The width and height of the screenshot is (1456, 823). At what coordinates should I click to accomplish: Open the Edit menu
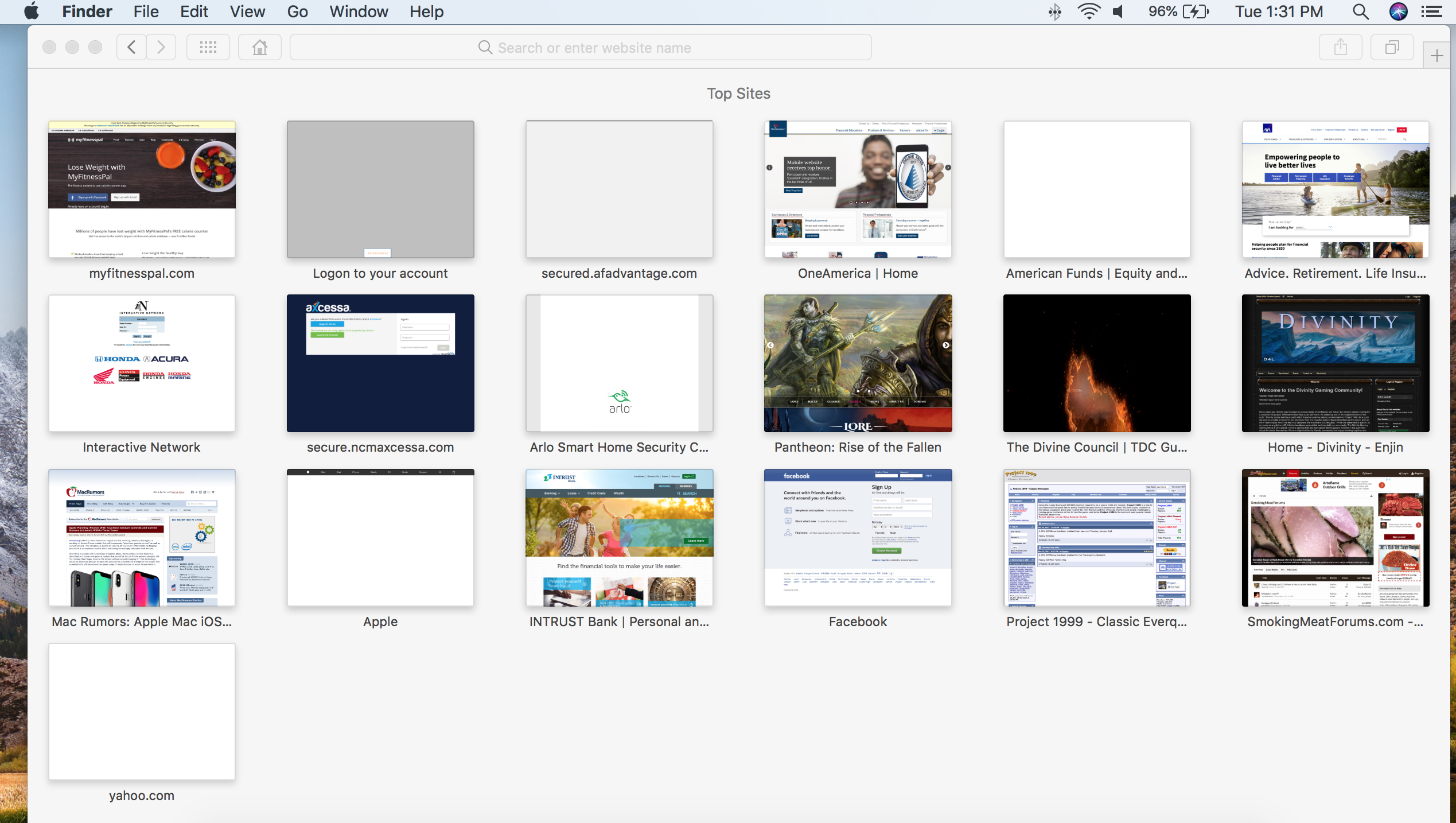194,11
